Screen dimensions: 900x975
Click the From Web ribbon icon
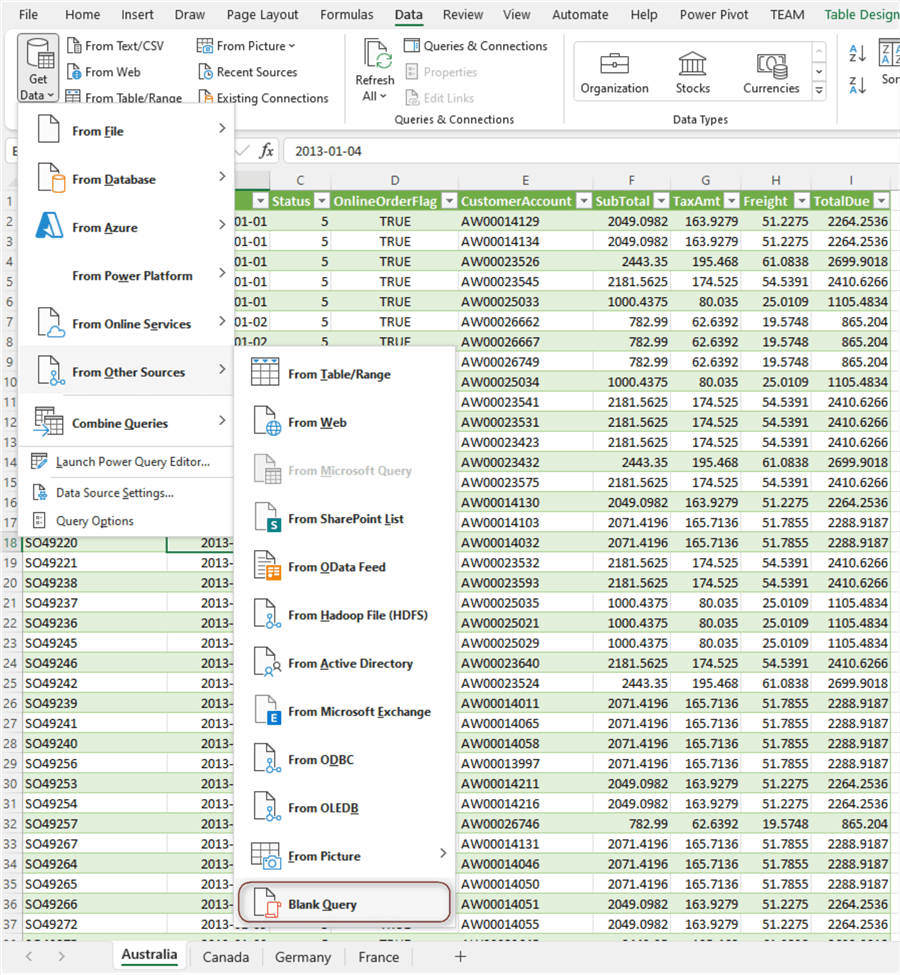click(103, 71)
